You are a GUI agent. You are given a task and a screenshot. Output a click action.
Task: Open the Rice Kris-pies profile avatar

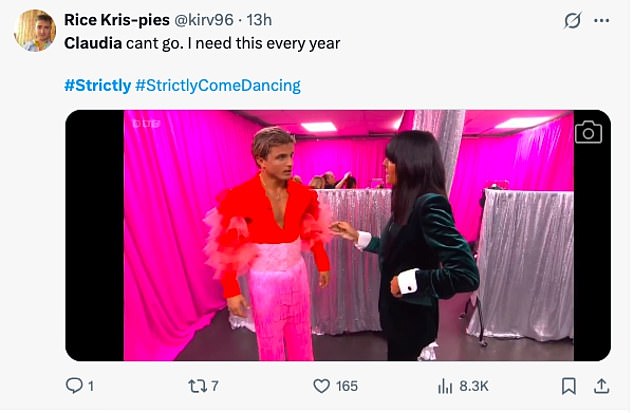pos(35,30)
